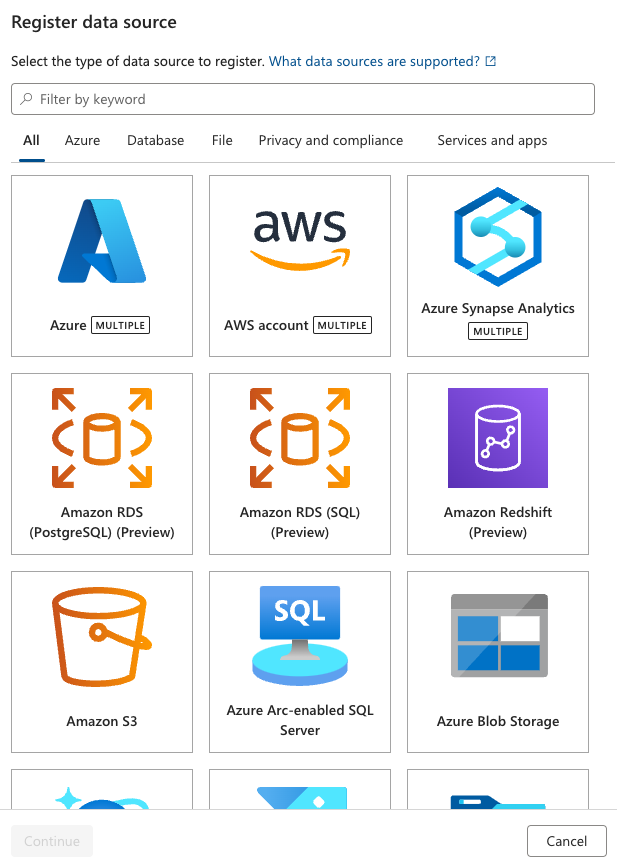Open the Privacy and compliance tab
Screen dimensions: 617x867
click(x=331, y=140)
